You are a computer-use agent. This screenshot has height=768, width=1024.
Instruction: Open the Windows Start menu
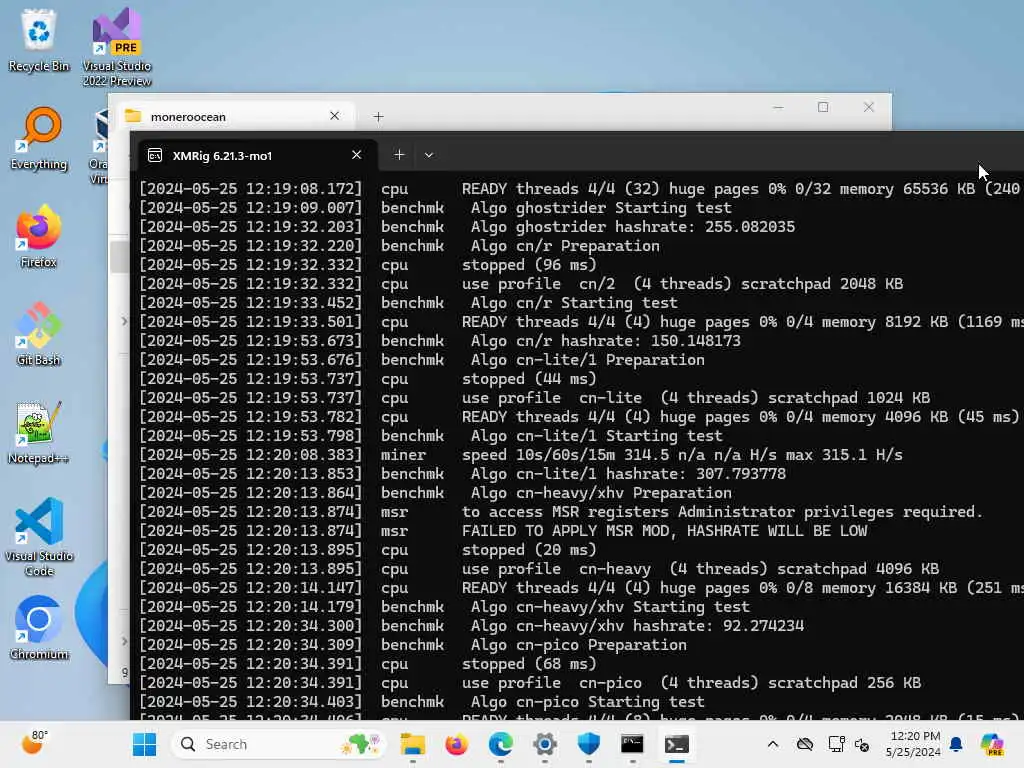coord(144,744)
